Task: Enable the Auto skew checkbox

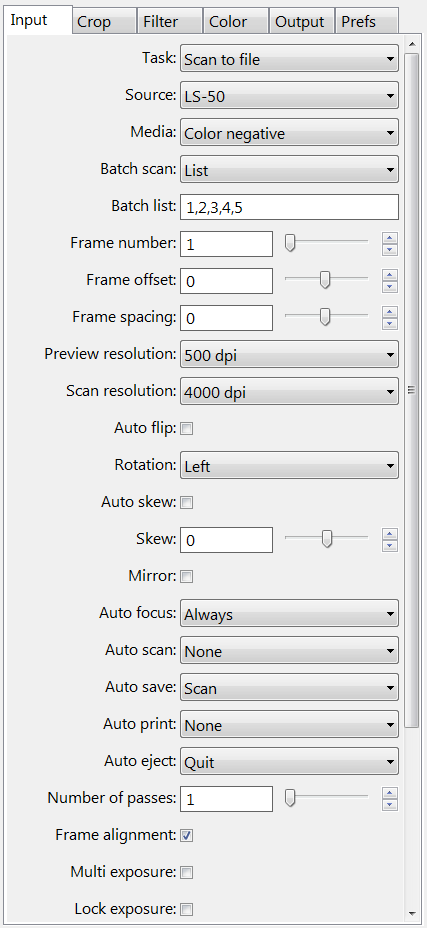Action: coord(187,503)
